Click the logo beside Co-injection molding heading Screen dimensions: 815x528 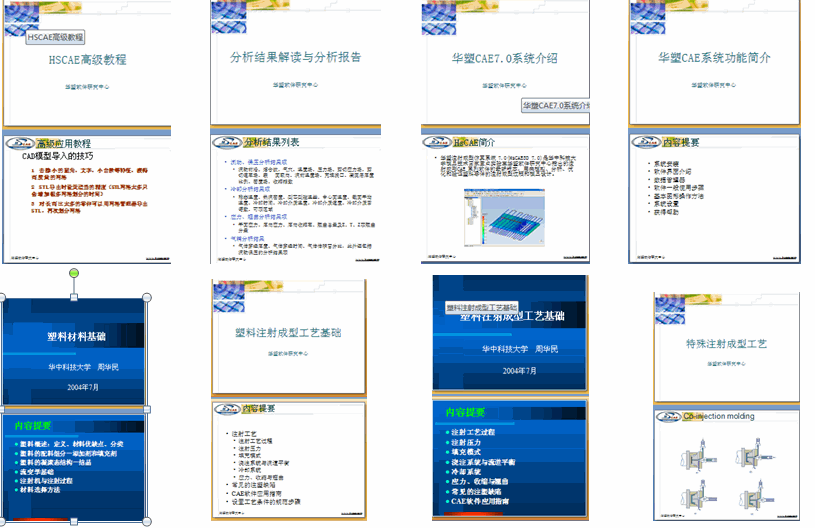669,416
